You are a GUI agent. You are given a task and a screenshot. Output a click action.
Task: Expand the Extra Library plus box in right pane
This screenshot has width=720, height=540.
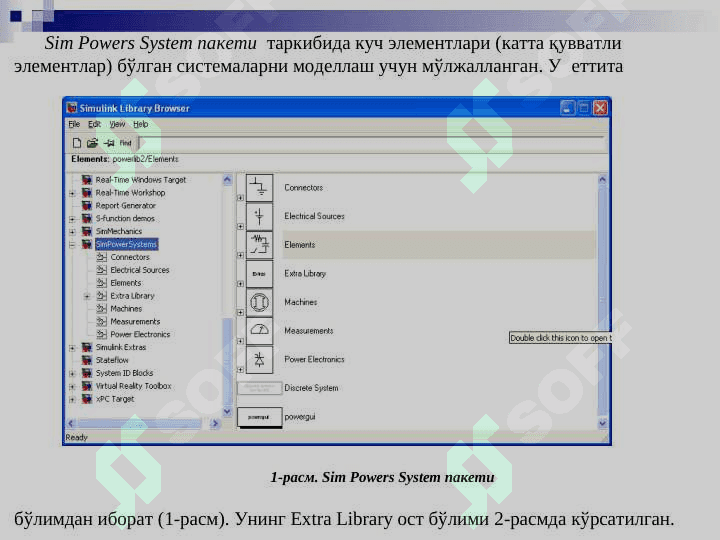[x=240, y=284]
